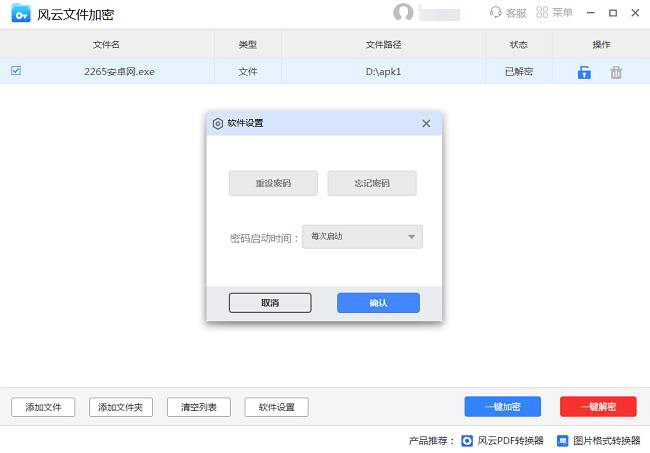
Task: Click the settings hexagon icon in dialog title
Action: (x=218, y=123)
